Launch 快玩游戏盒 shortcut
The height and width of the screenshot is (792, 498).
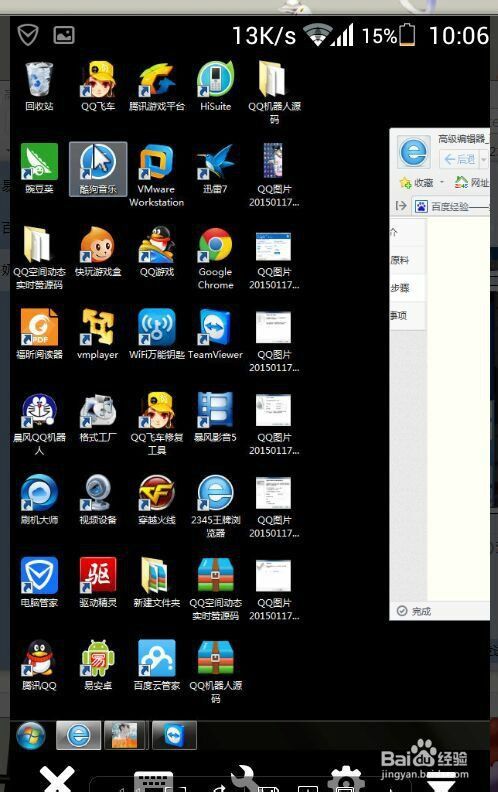click(x=98, y=252)
